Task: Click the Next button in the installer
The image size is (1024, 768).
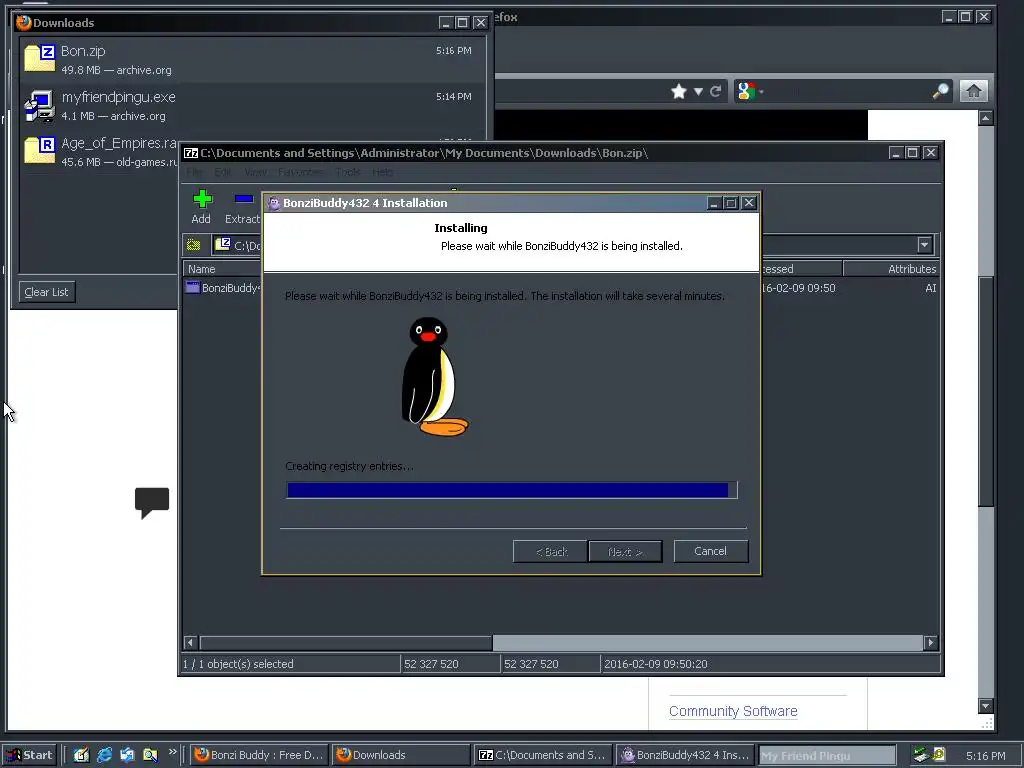Action: [625, 552]
